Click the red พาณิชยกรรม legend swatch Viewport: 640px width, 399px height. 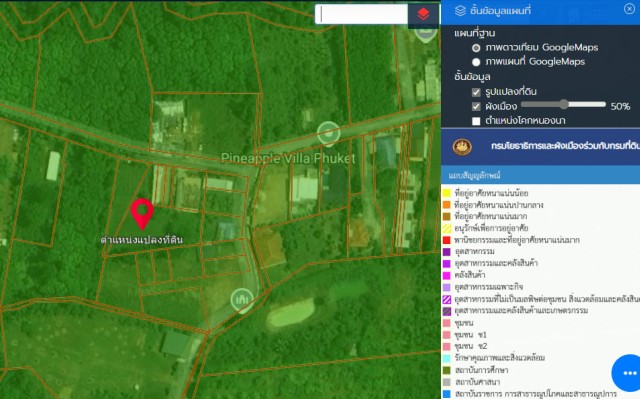[447, 240]
